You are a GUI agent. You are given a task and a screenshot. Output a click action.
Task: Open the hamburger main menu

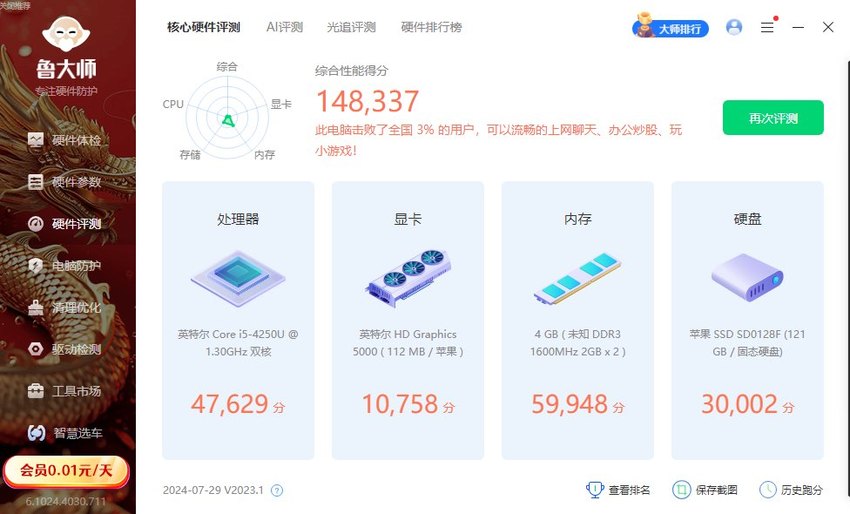pos(768,27)
